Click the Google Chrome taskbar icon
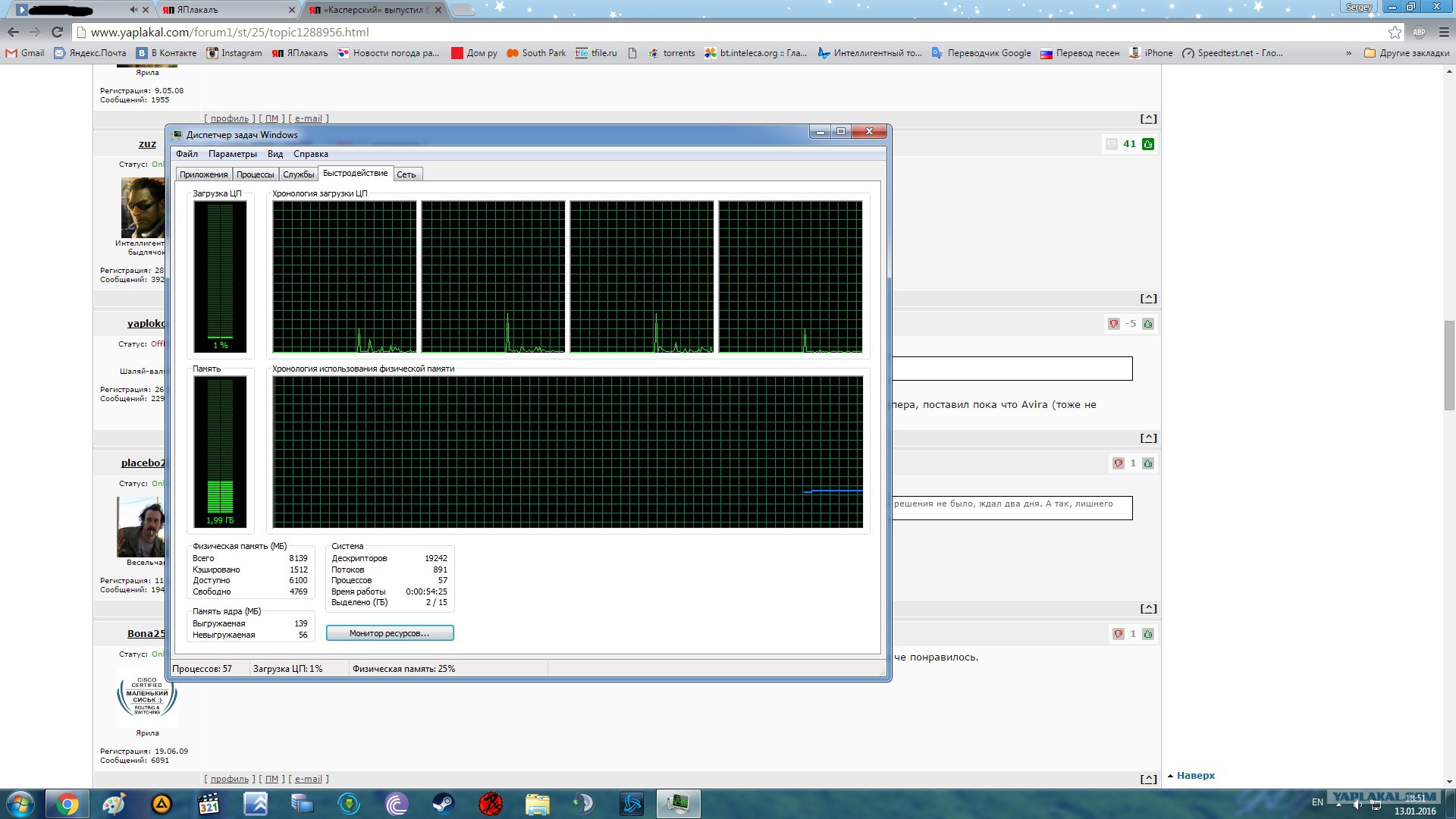Viewport: 1456px width, 819px height. click(x=67, y=804)
